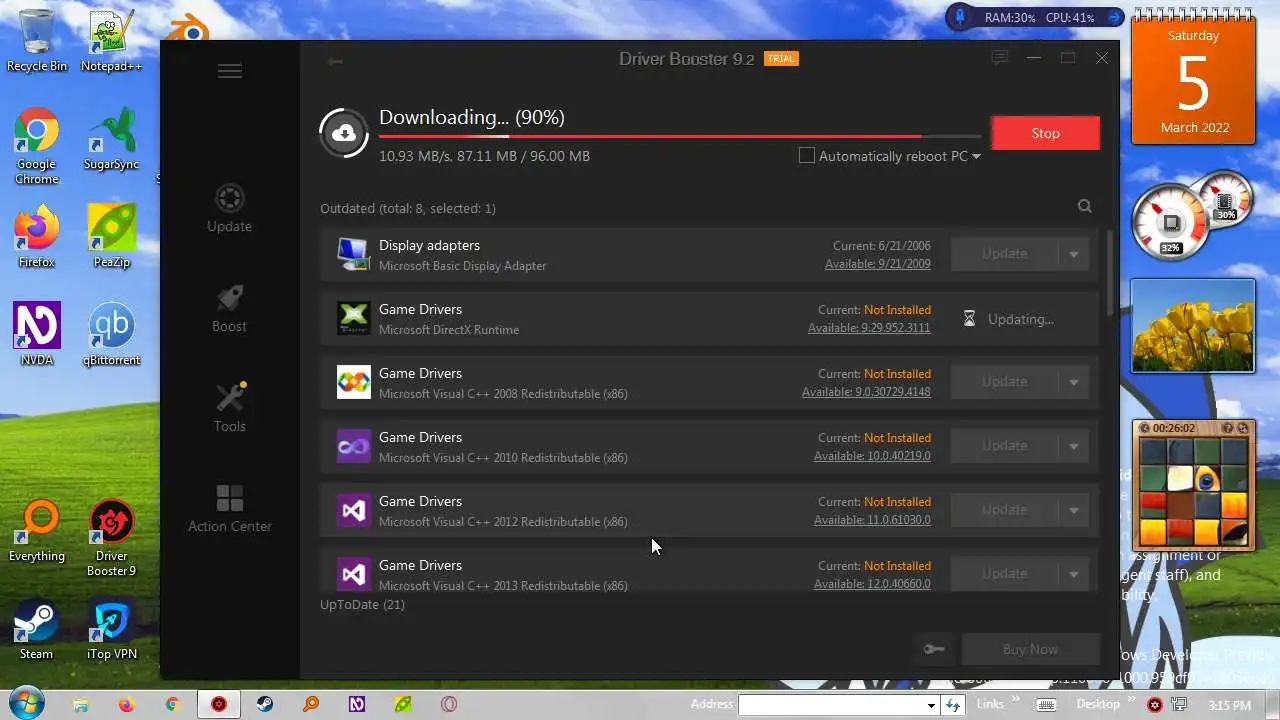Enable Automatically reboot PC checkbox
This screenshot has width=1280, height=720.
(807, 156)
